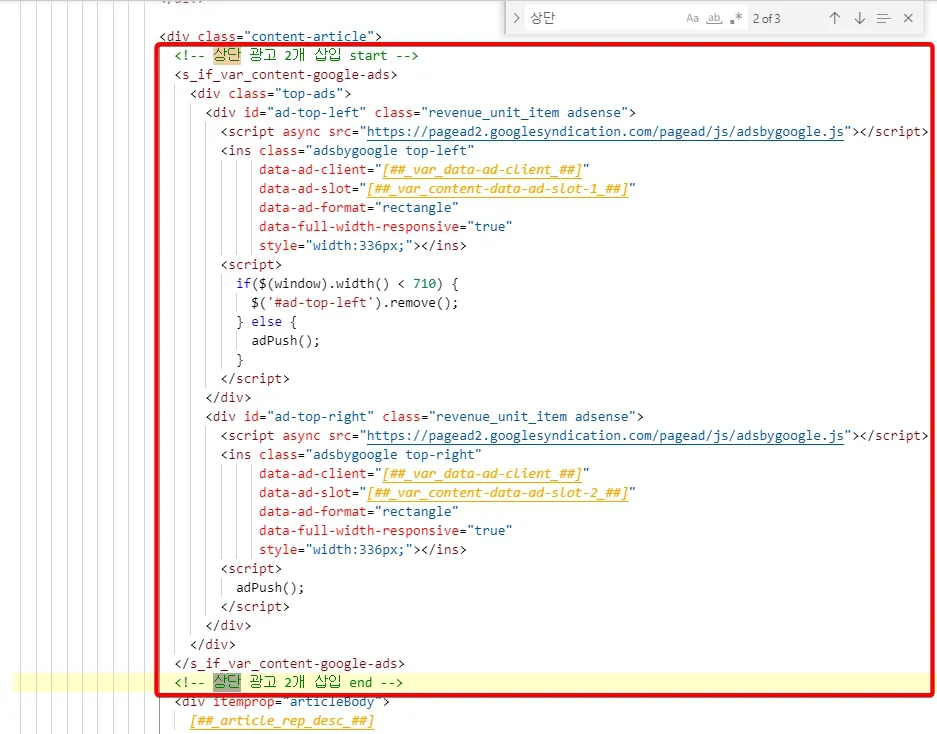This screenshot has height=734, width=937.
Task: Click data-ad-client variable under top-right ins
Action: tap(482, 474)
